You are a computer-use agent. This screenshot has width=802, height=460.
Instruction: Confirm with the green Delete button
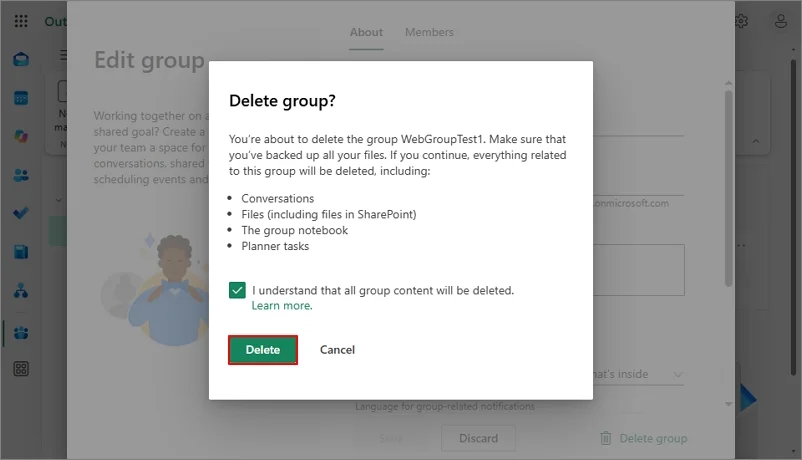pyautogui.click(x=263, y=350)
